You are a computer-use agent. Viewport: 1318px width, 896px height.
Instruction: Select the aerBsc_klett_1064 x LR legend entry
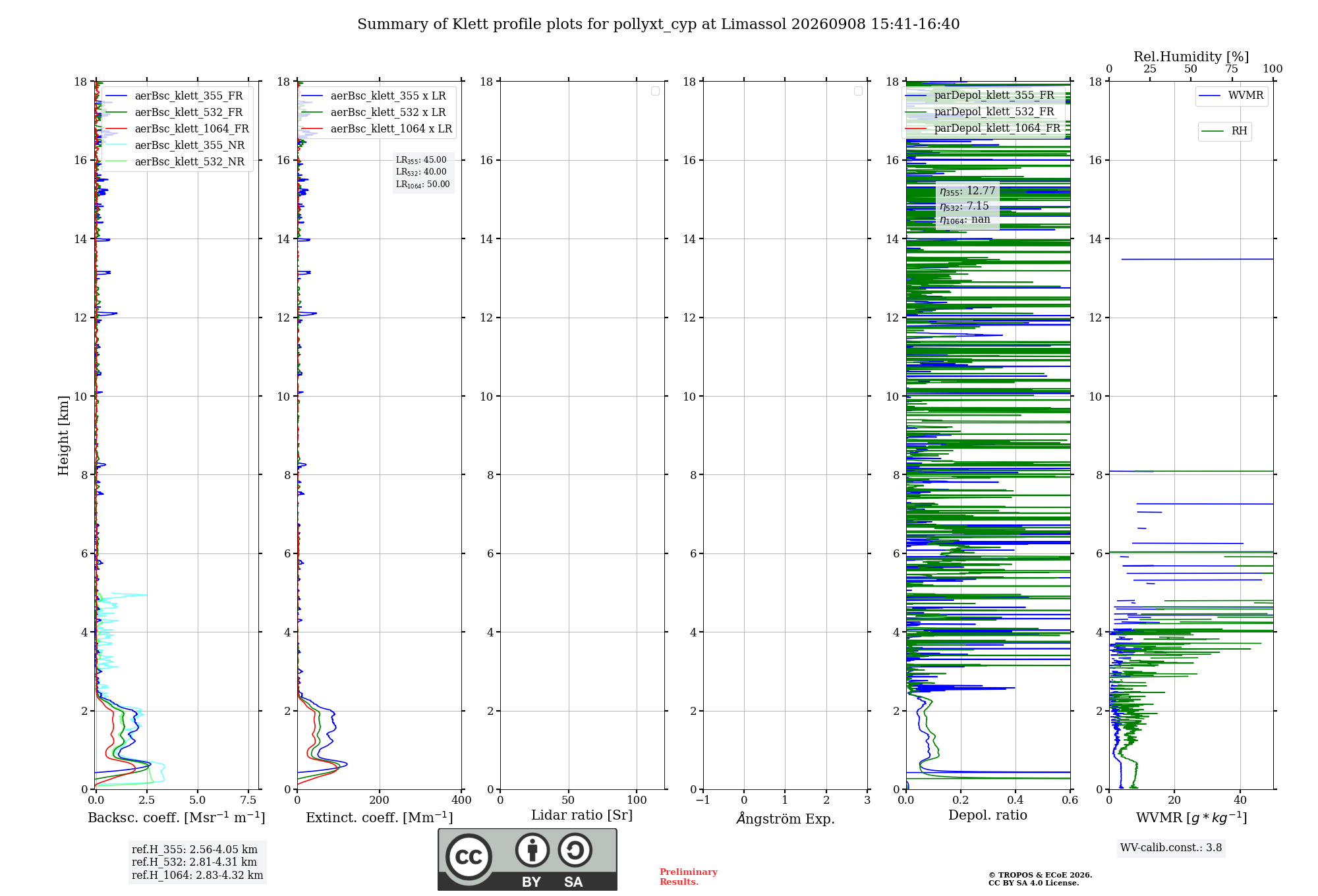(377, 129)
